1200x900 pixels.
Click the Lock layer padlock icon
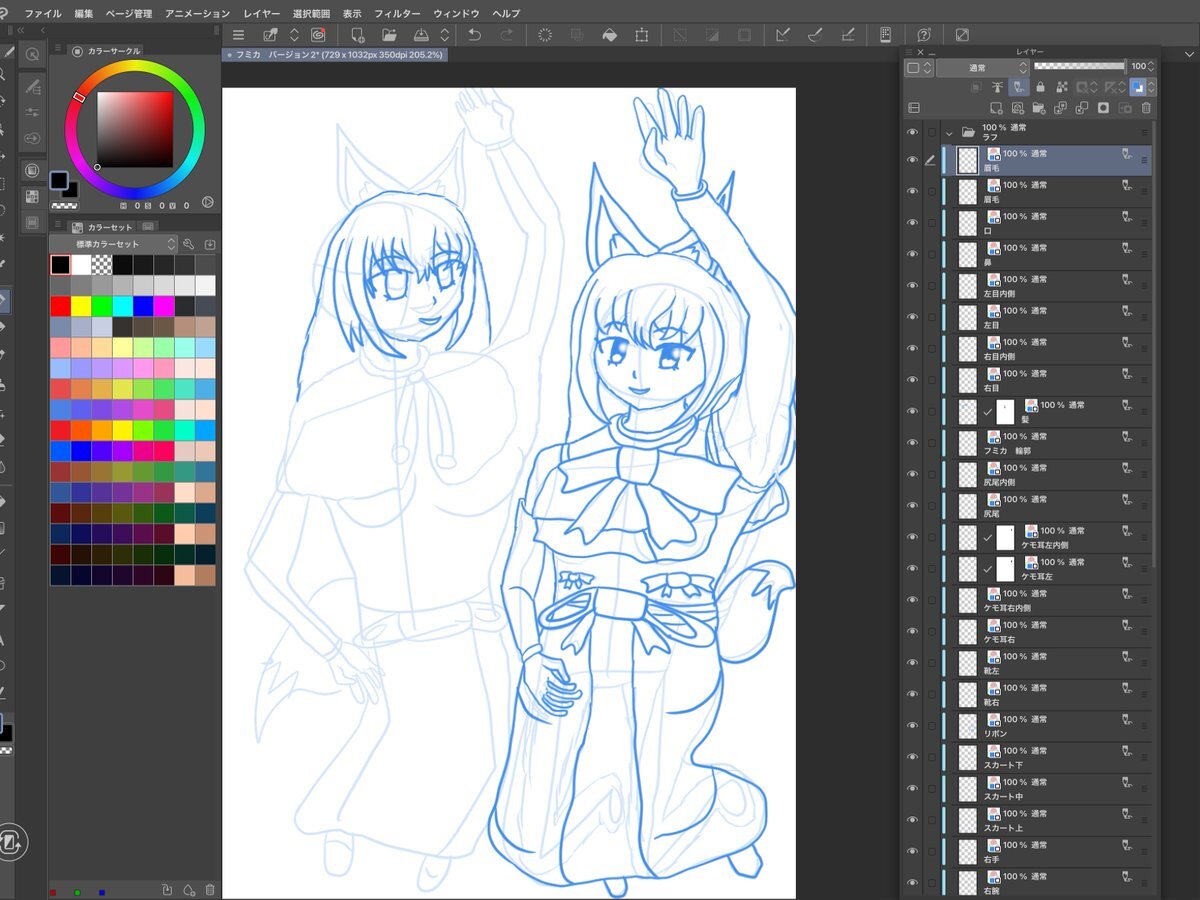pos(1040,88)
